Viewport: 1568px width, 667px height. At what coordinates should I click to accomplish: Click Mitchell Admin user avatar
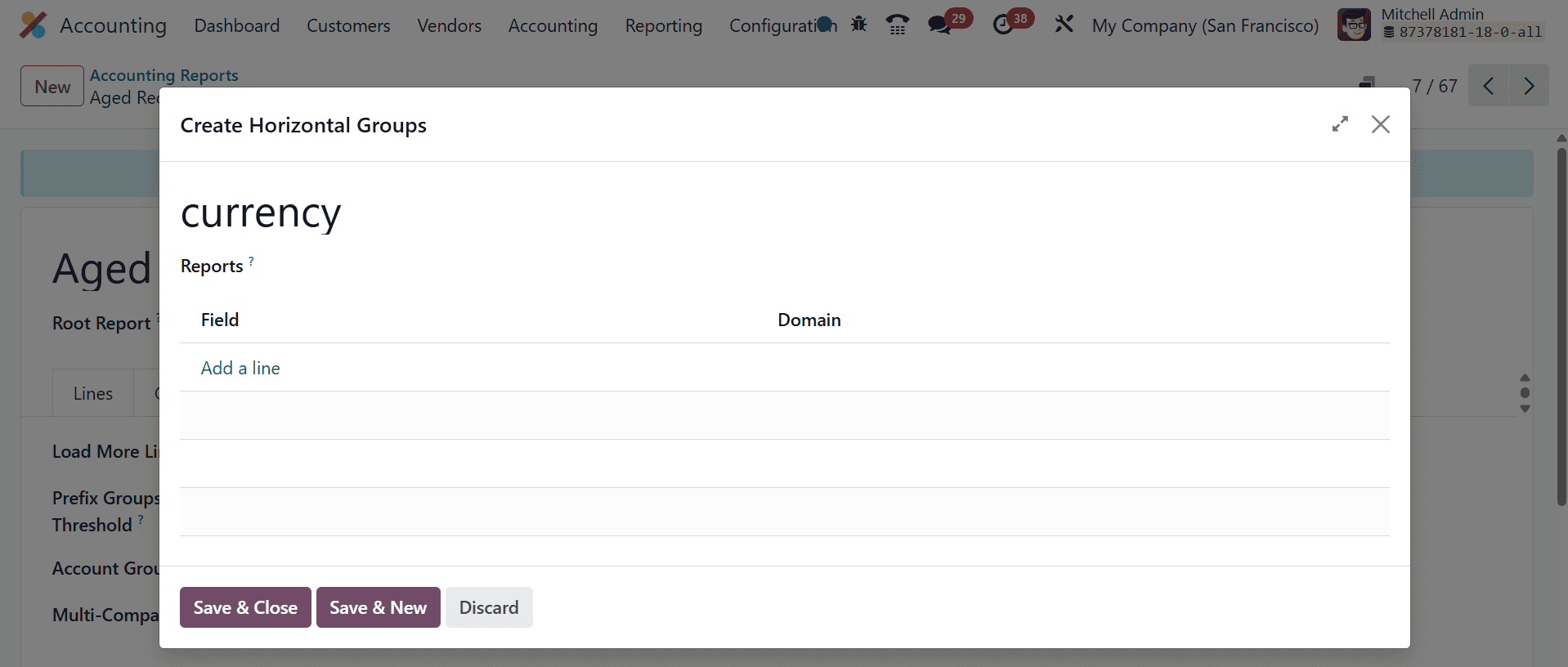[x=1354, y=25]
